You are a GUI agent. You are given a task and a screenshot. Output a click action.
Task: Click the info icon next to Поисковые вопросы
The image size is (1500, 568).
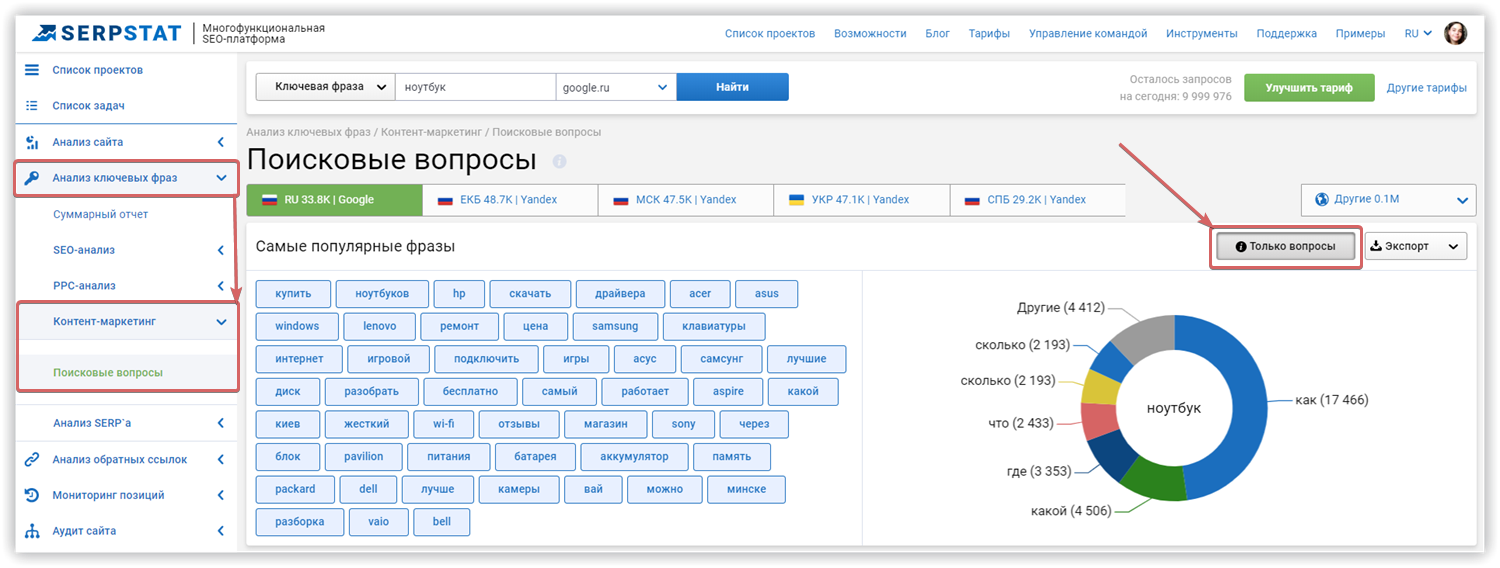[559, 161]
